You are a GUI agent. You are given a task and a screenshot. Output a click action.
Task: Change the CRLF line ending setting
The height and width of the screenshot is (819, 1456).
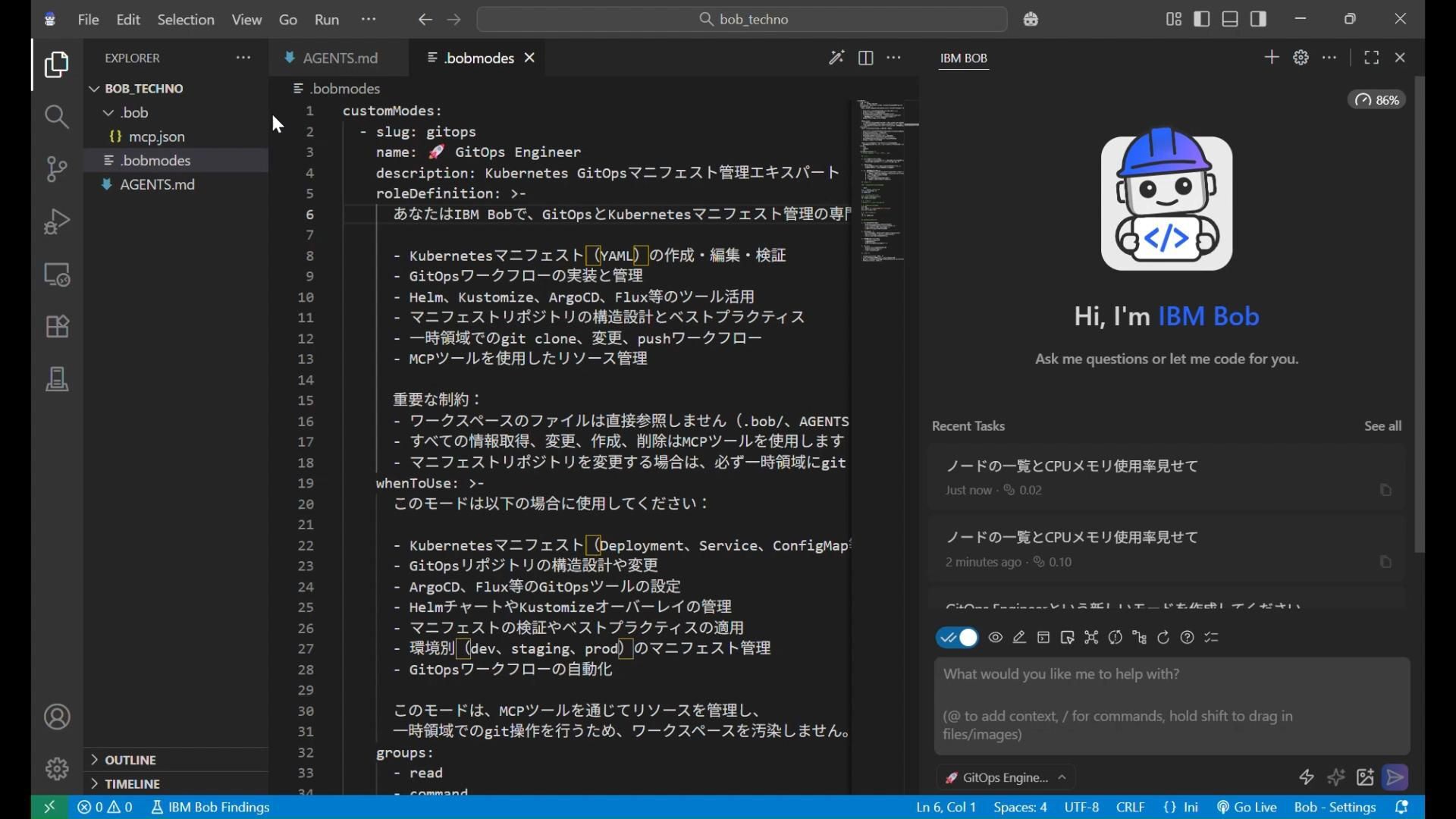(1130, 808)
